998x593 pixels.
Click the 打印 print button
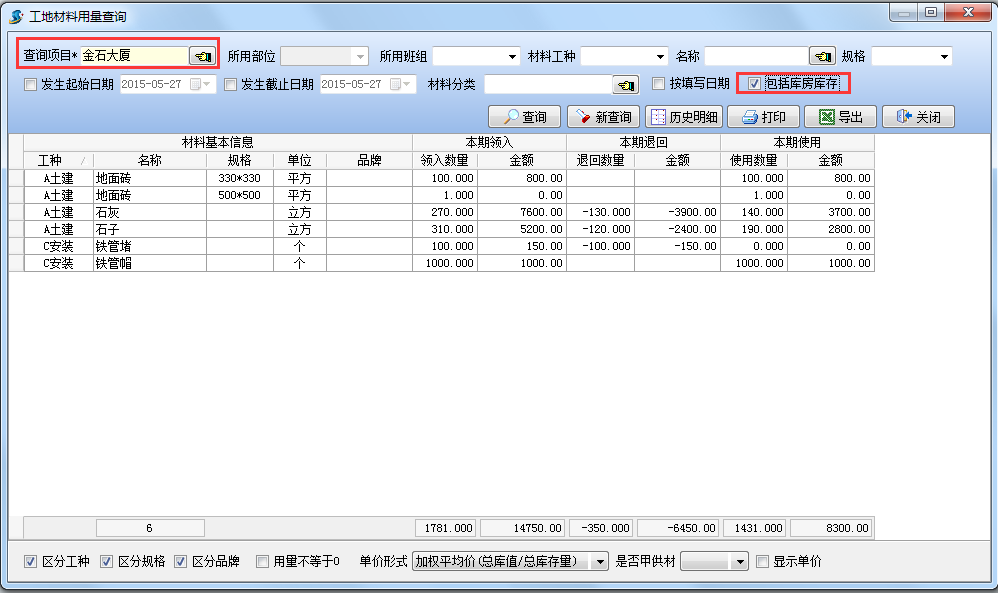point(765,117)
